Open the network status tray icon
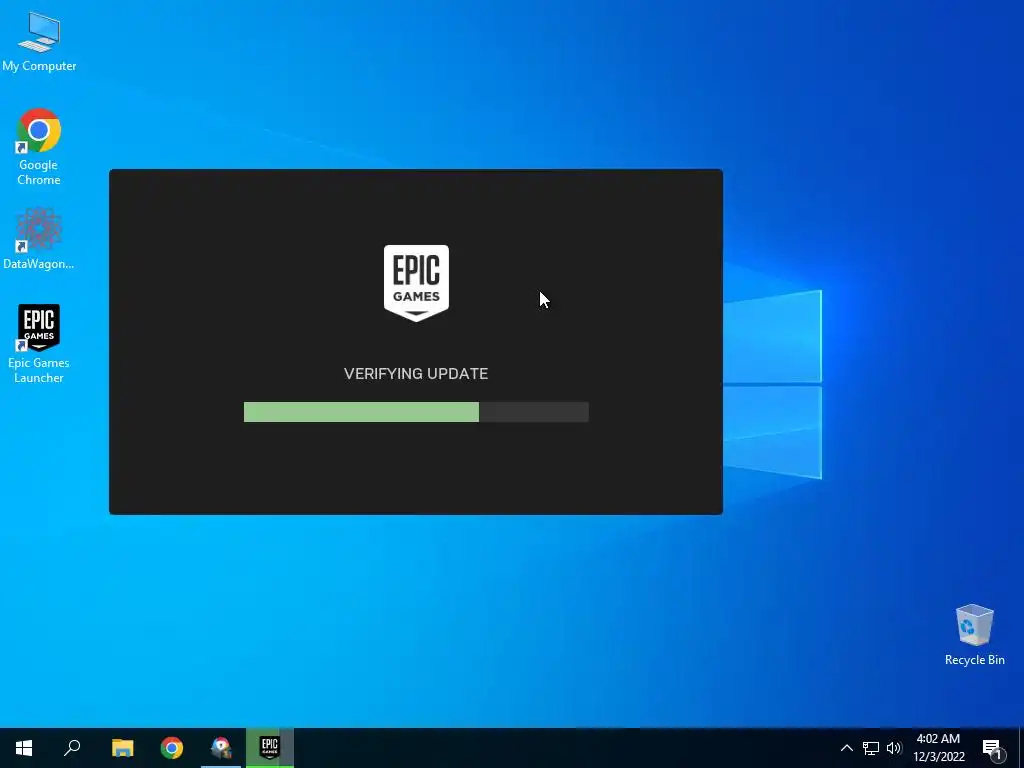 point(871,748)
